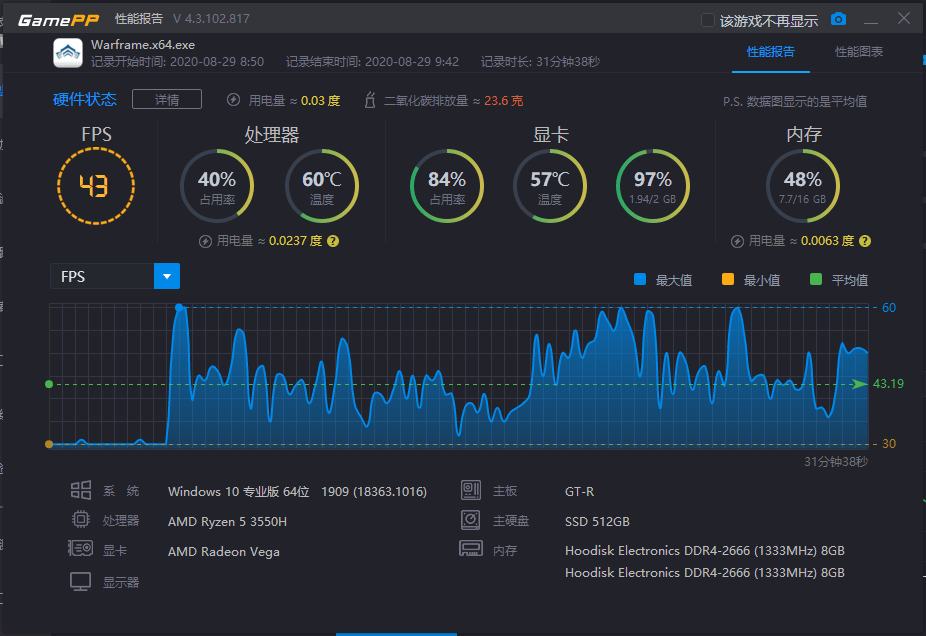Click the AMD Ryzen 5 3550H text
Screen dimensions: 926x636
(x=227, y=521)
